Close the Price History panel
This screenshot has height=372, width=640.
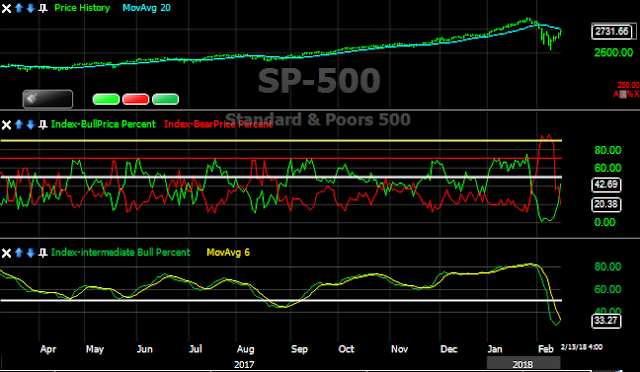click(x=6, y=8)
